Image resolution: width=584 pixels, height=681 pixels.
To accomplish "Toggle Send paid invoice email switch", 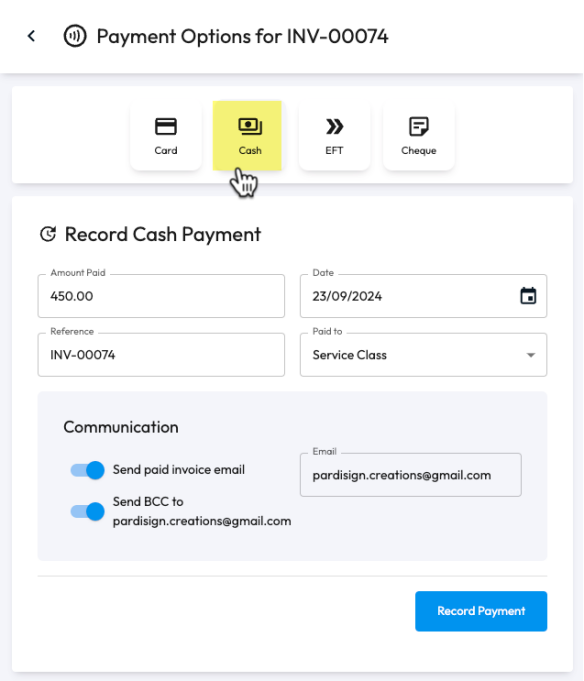I will [87, 470].
